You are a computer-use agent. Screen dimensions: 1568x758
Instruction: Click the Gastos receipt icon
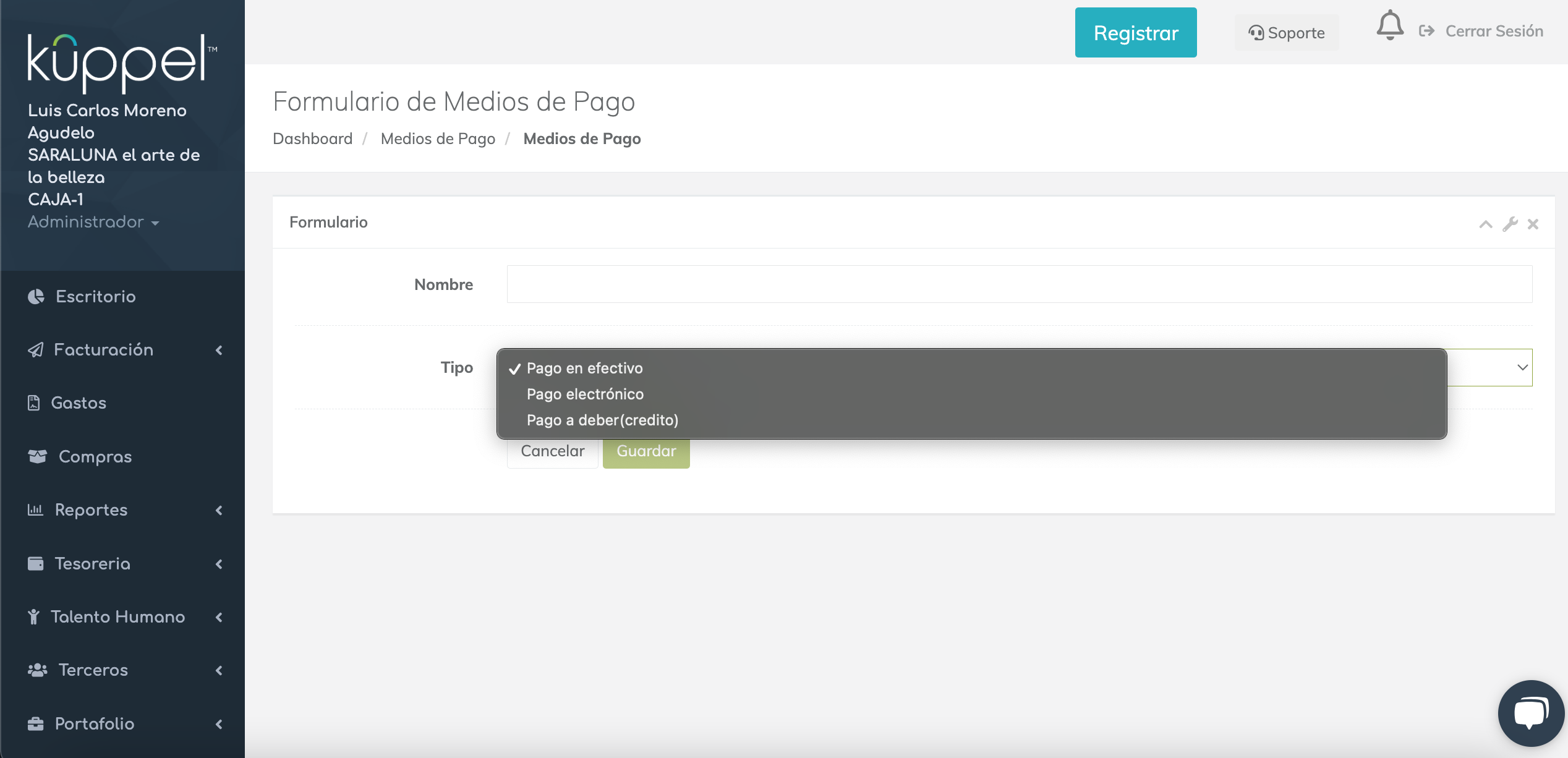pyautogui.click(x=34, y=403)
